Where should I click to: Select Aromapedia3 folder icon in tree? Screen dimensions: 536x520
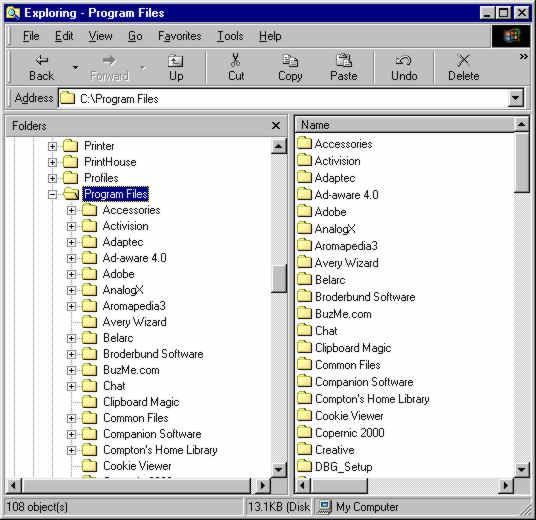click(x=90, y=306)
